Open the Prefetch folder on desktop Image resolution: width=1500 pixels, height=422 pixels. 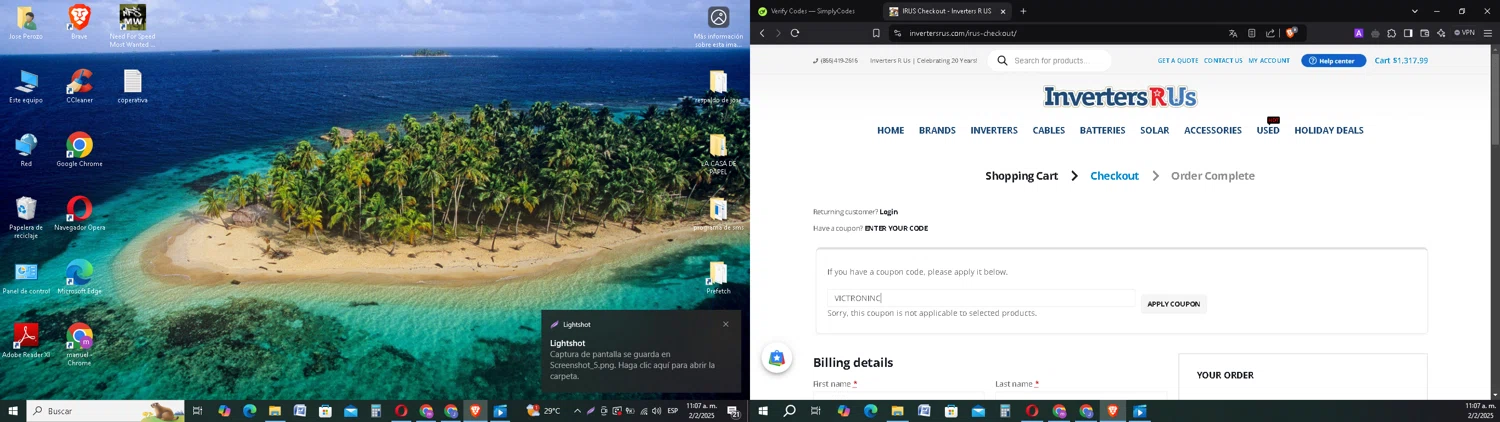tap(718, 278)
